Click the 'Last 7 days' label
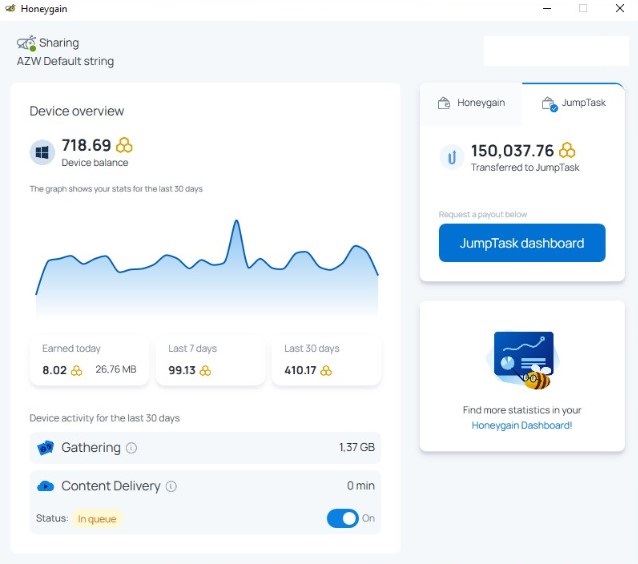The image size is (638, 564). (x=192, y=348)
